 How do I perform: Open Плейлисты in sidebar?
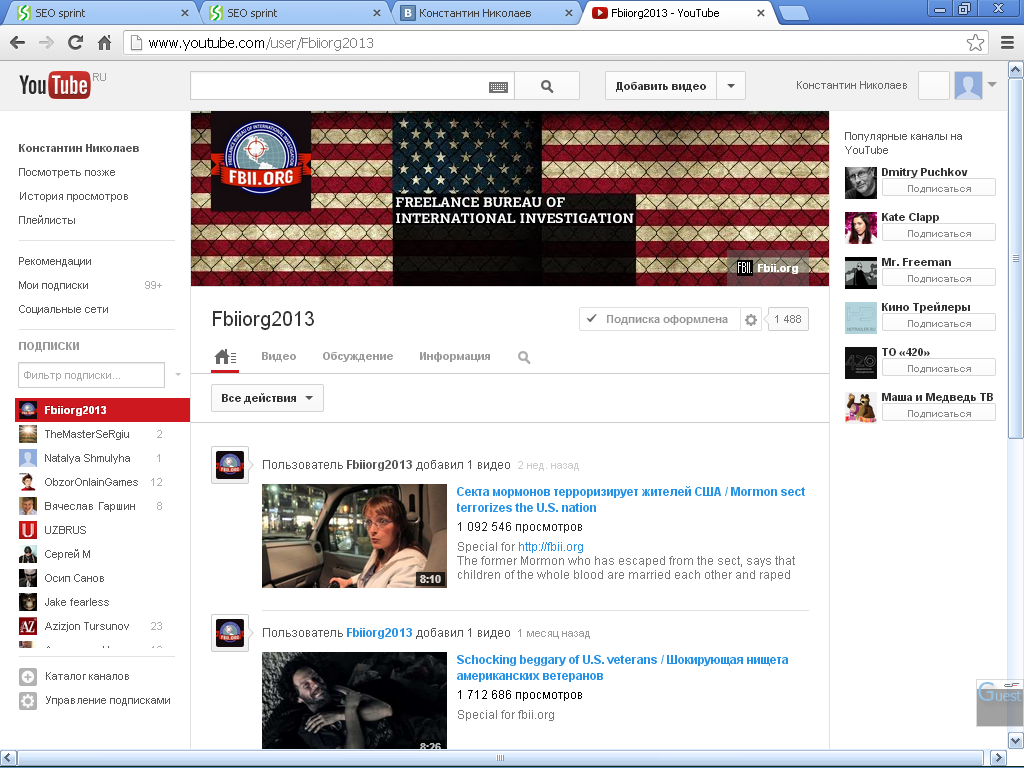pos(47,221)
